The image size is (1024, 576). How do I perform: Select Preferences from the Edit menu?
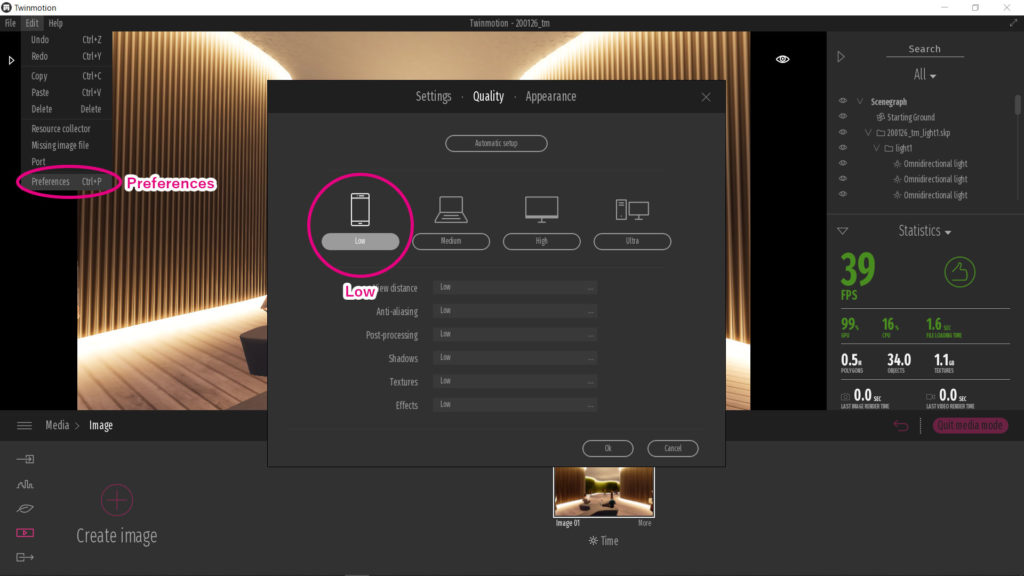(x=50, y=181)
